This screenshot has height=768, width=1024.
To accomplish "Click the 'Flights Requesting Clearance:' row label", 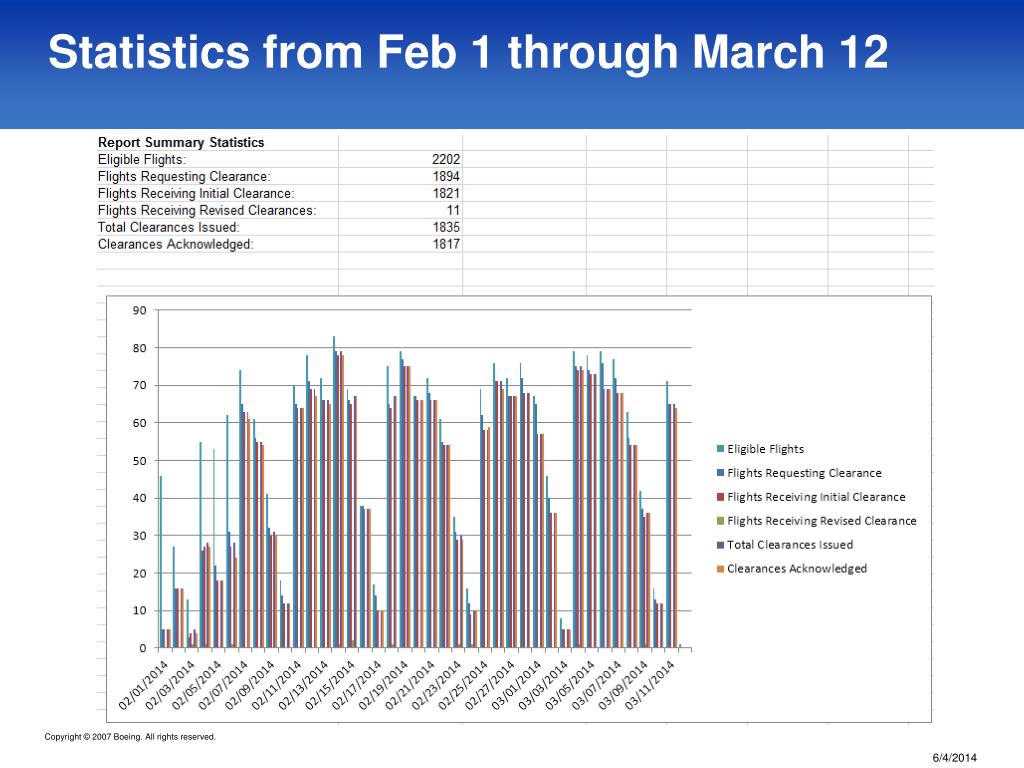I will click(x=184, y=176).
